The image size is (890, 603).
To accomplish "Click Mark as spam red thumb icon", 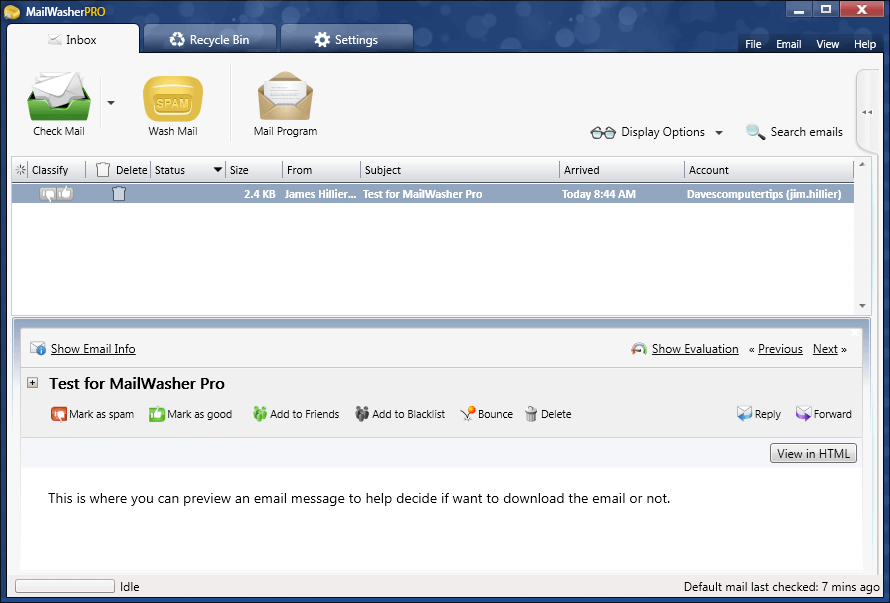I will coord(58,414).
